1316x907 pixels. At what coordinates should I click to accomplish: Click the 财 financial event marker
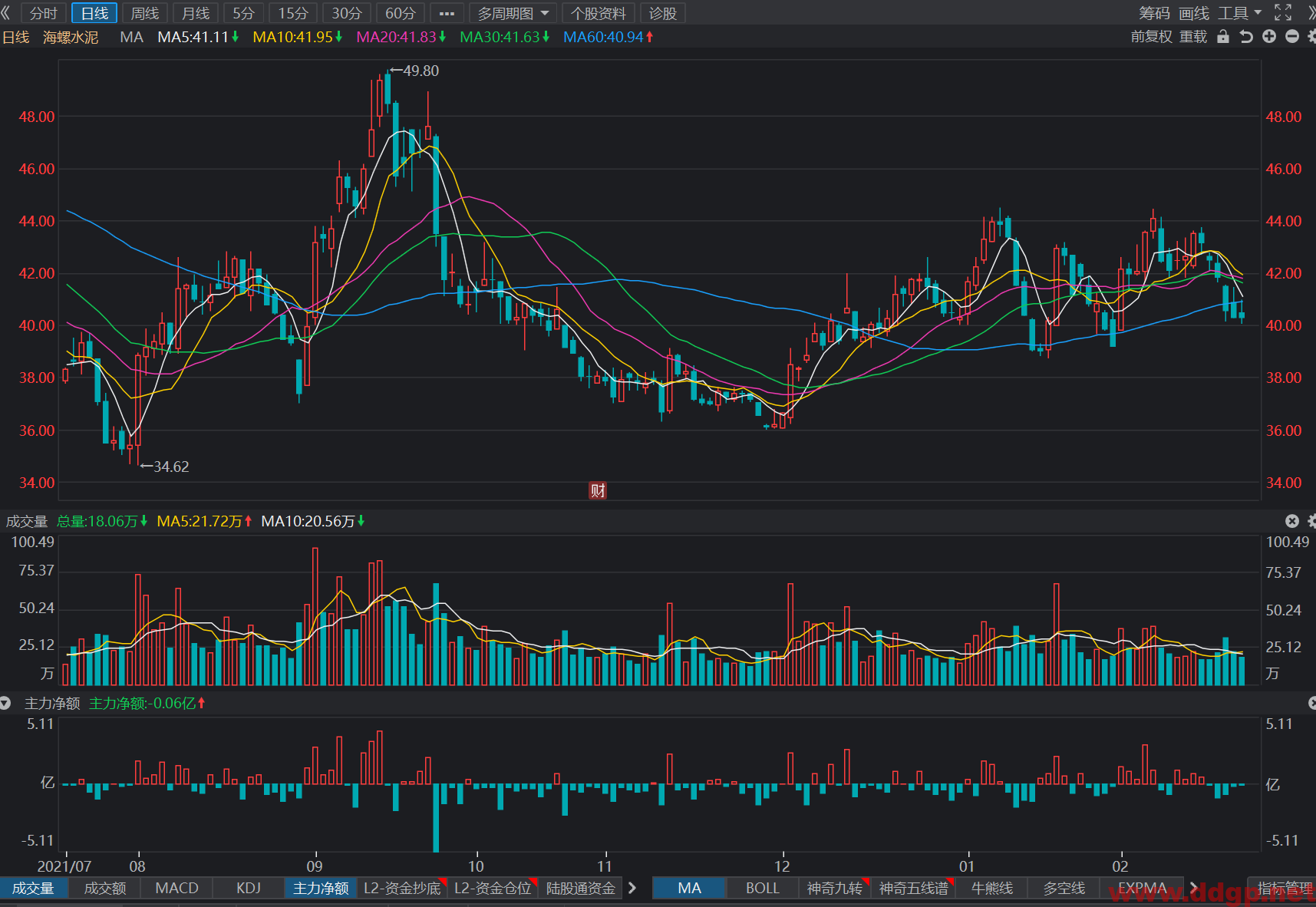coord(598,490)
